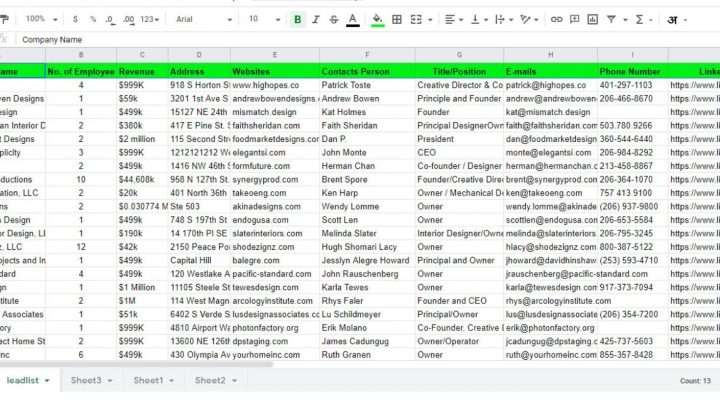Toggle bold formatting in toolbar
Viewport: 720px width, 405px height.
297,19
